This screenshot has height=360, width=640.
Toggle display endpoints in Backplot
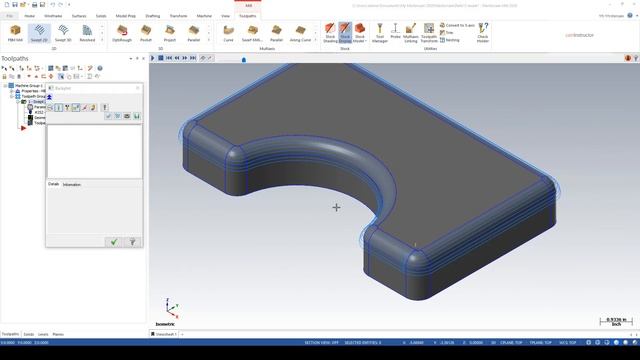[84, 107]
